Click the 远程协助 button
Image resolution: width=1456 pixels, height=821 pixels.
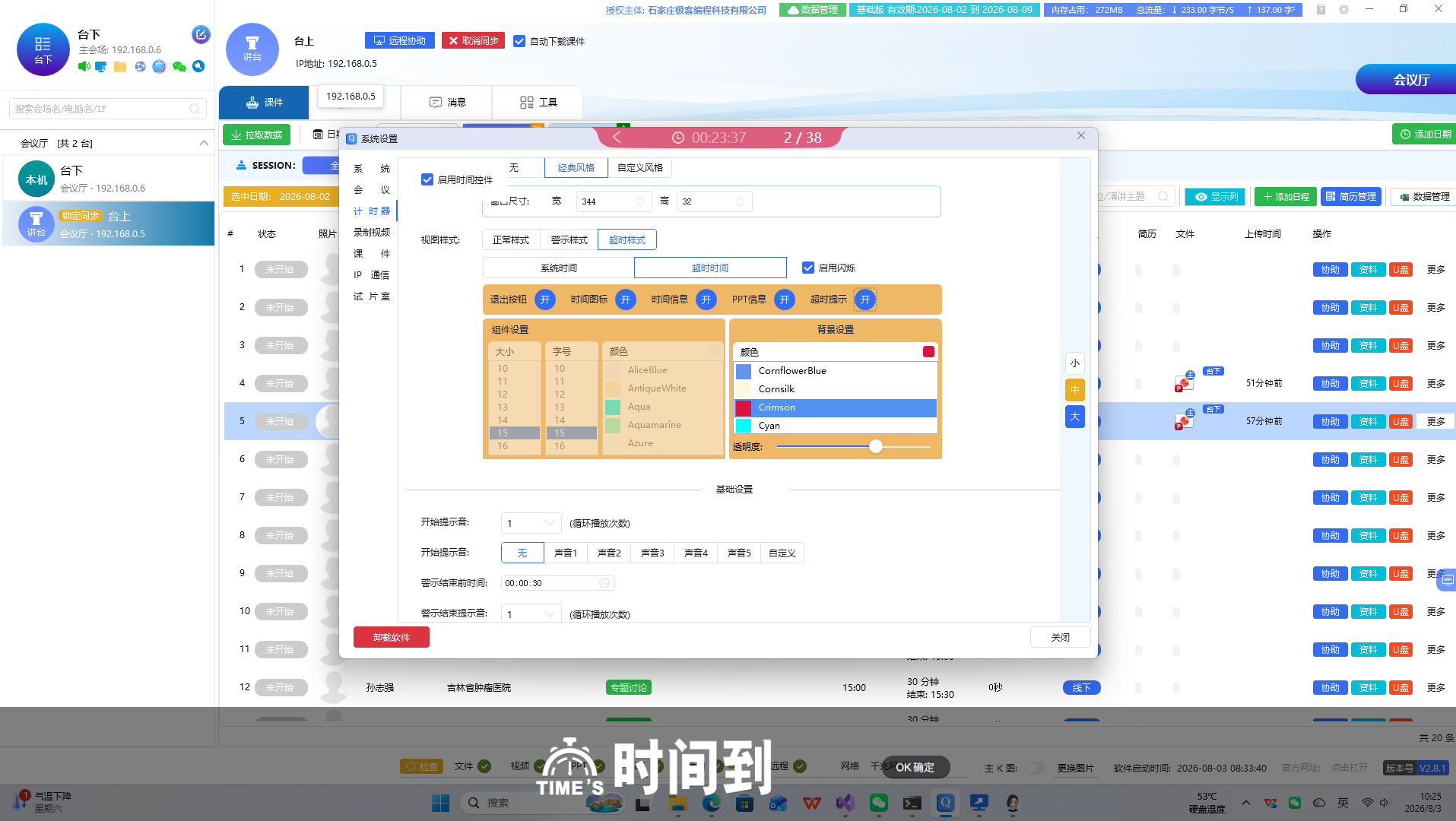(400, 40)
